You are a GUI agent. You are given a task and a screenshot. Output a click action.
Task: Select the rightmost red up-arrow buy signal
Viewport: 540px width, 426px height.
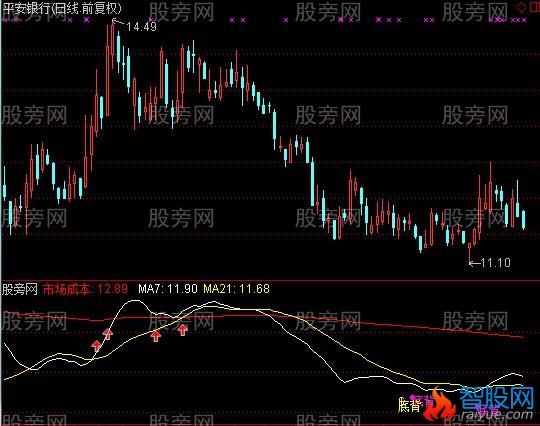[183, 330]
